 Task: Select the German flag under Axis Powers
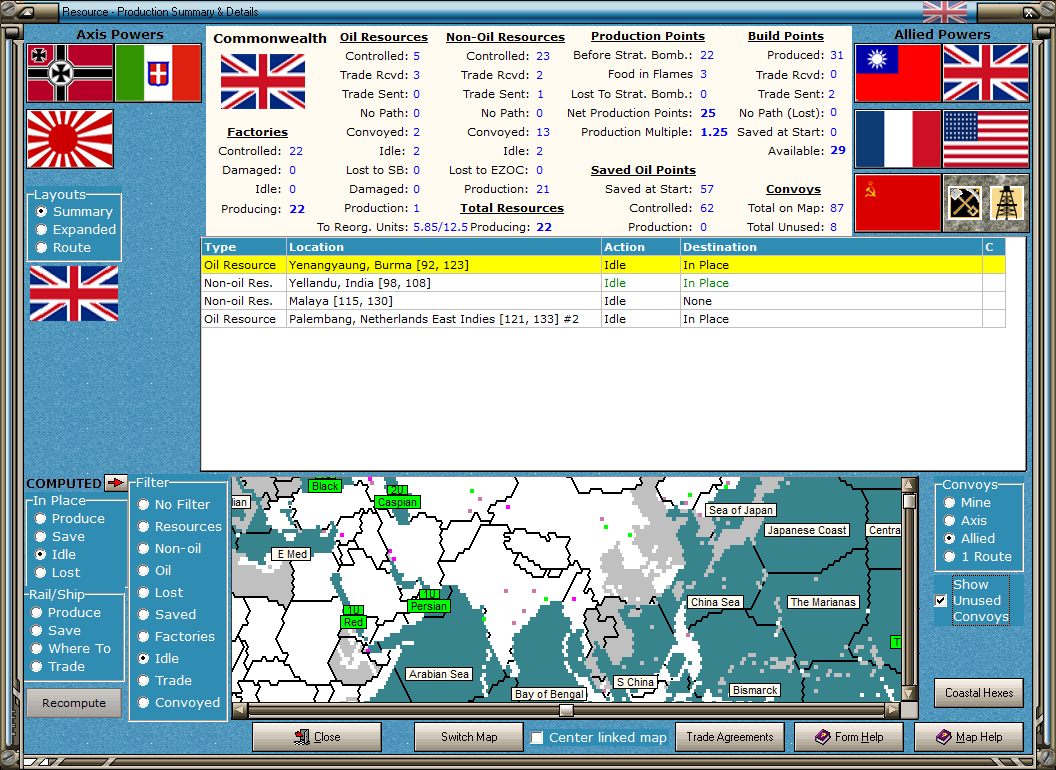tap(70, 73)
